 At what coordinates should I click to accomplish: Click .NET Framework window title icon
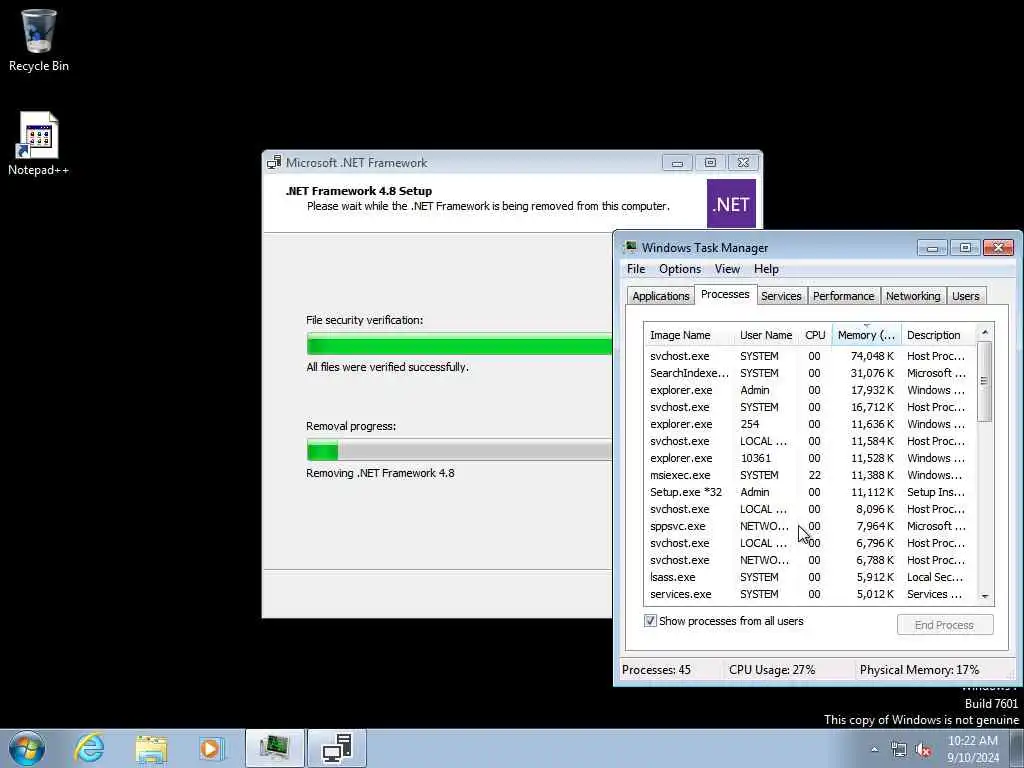274,163
